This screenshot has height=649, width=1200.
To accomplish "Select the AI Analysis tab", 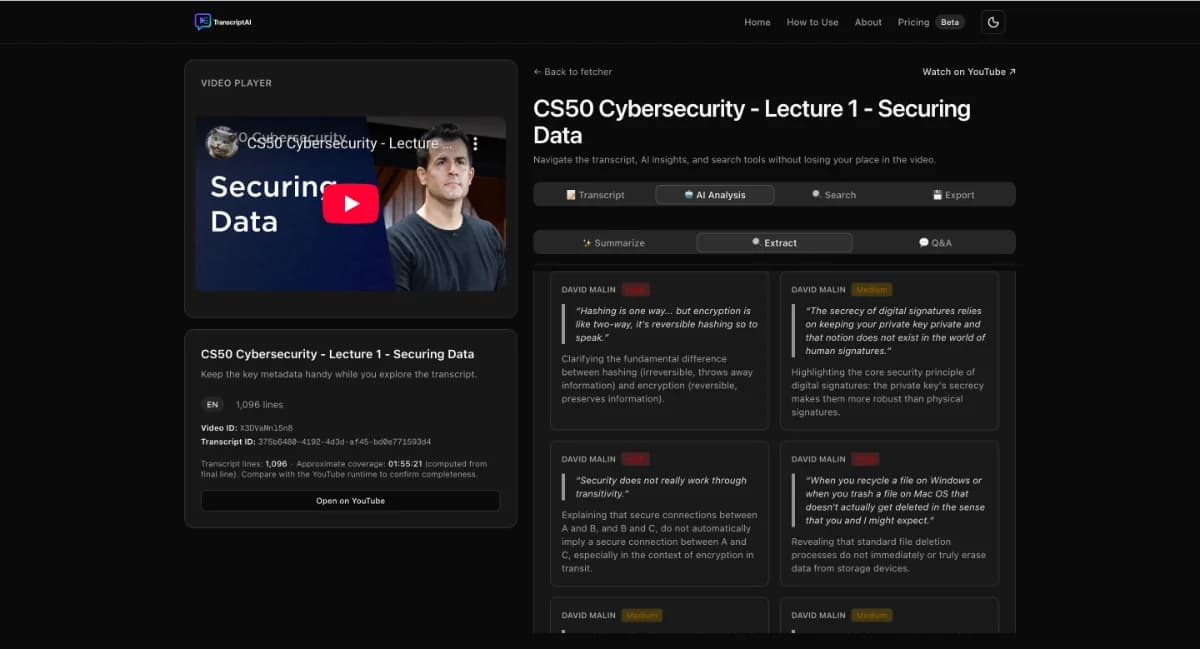I will point(715,195).
